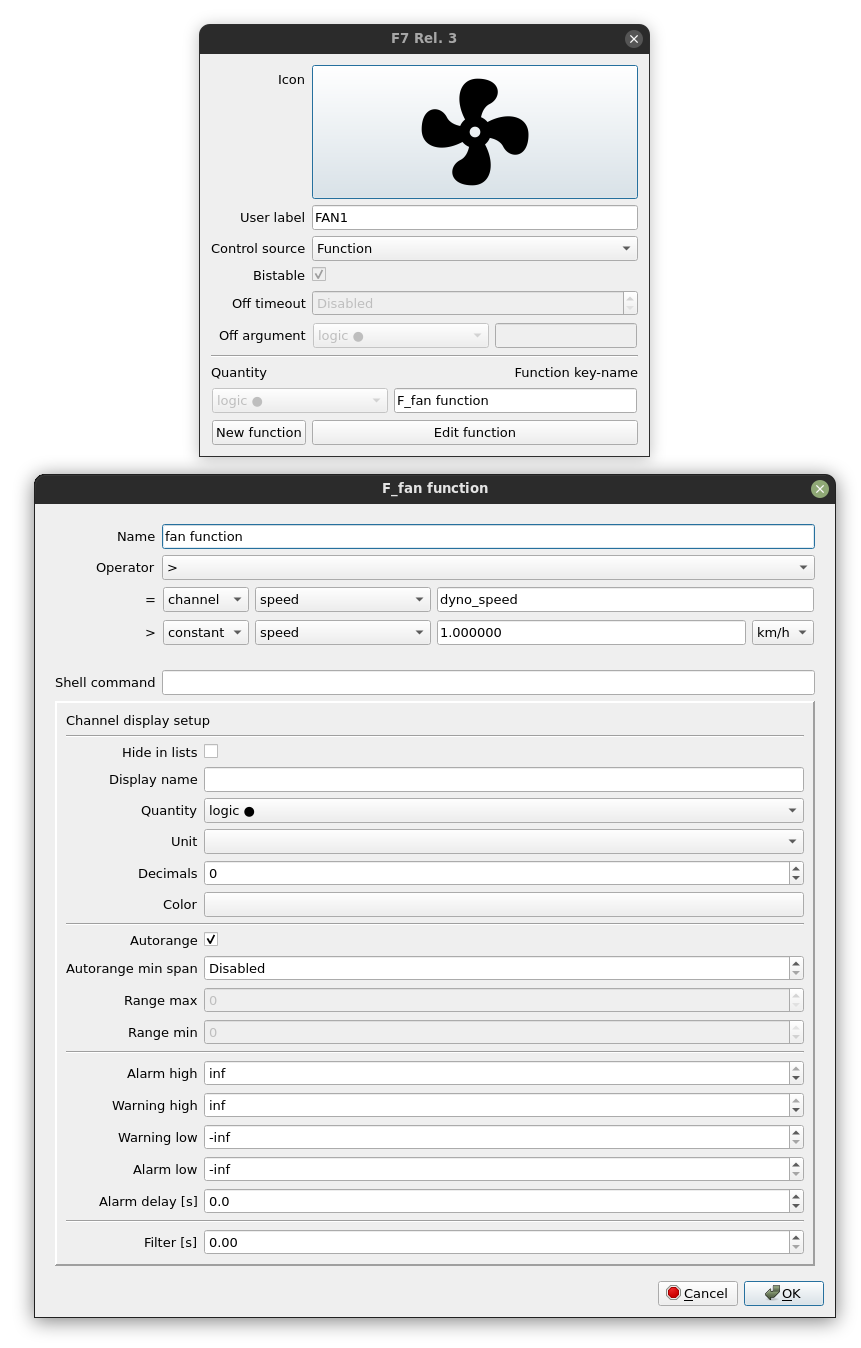The height and width of the screenshot is (1348, 861).
Task: Enable Hide in lists
Action: pyautogui.click(x=211, y=751)
